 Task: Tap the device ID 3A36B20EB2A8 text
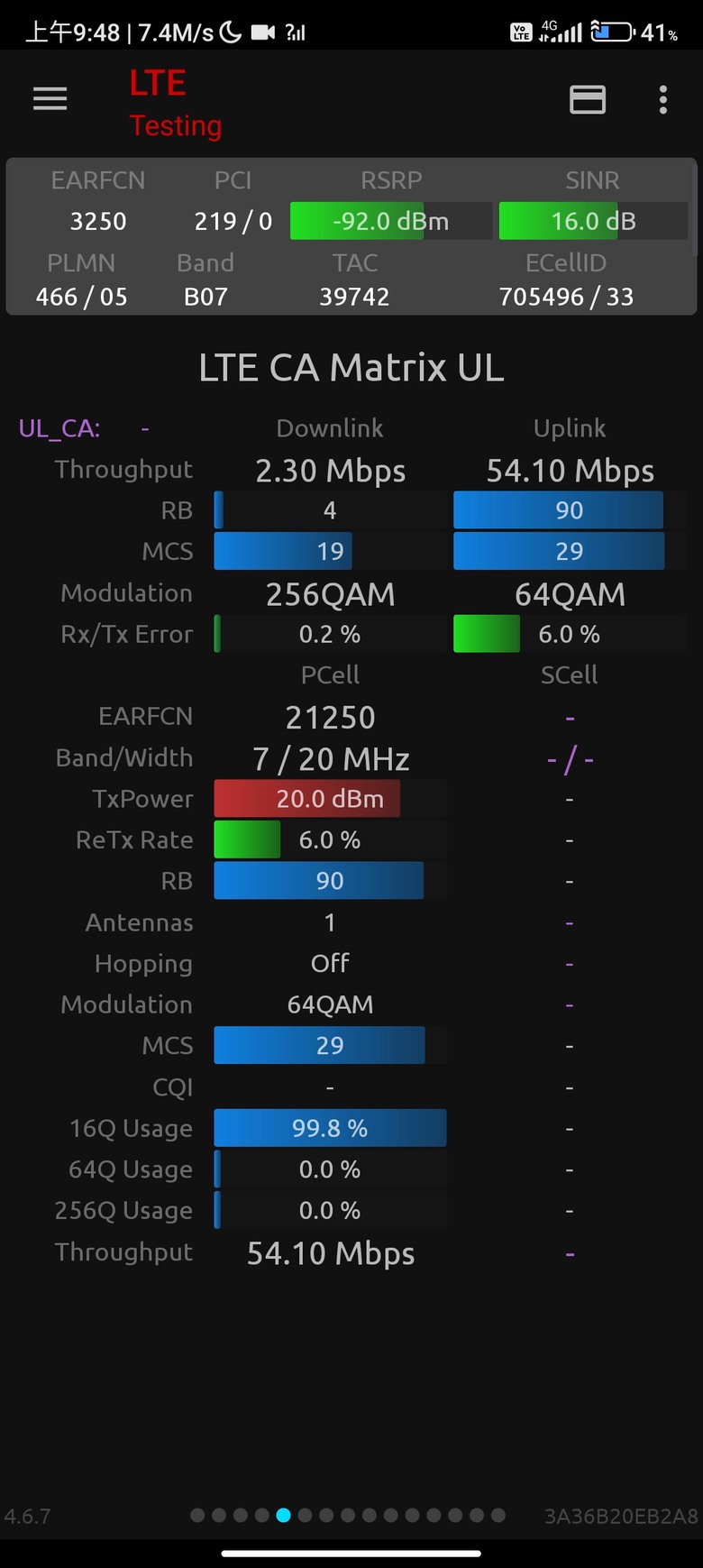click(x=621, y=1517)
